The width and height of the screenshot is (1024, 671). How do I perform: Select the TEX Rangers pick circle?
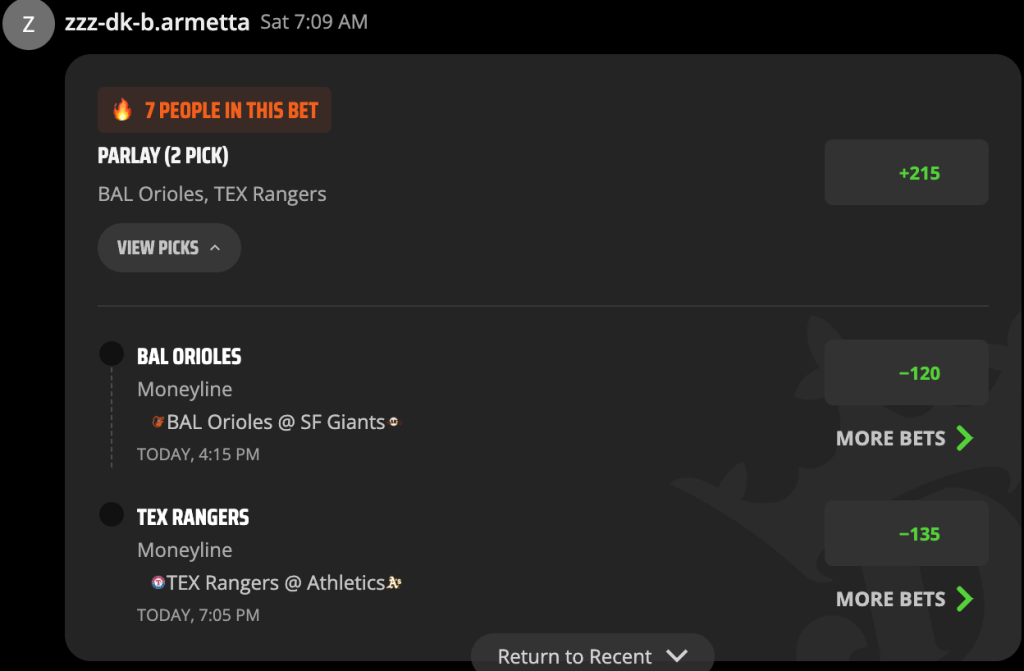pos(112,514)
